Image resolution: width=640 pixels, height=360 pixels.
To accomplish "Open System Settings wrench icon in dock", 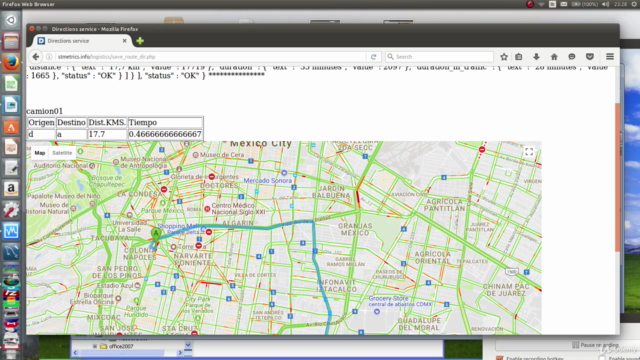I will (x=11, y=210).
